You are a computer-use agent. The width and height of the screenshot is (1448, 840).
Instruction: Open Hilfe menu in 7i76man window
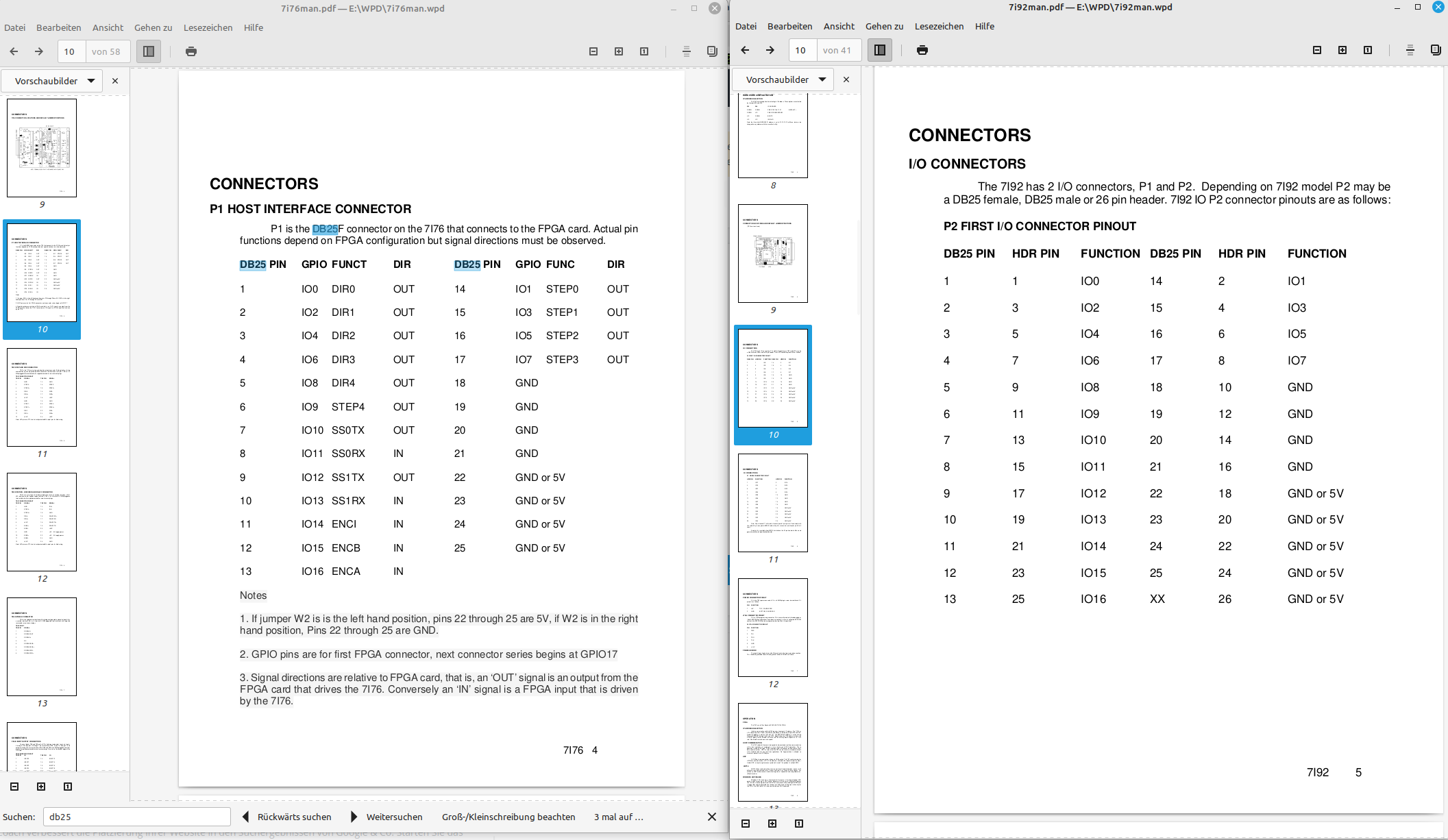(x=254, y=27)
